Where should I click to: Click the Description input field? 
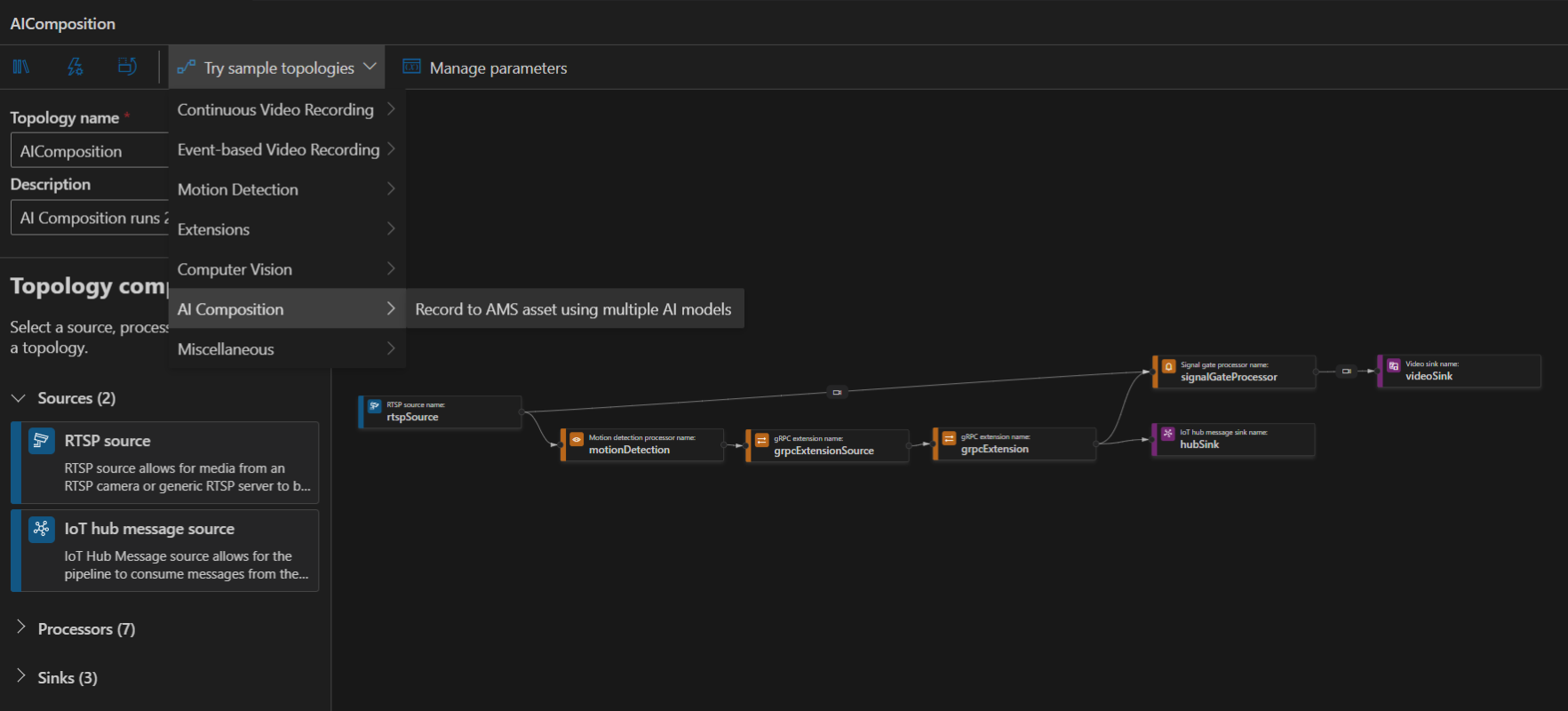tap(90, 218)
